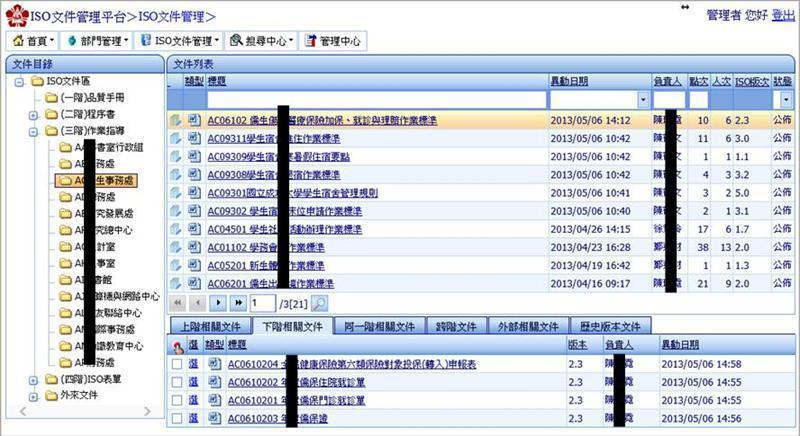
Task: Click the magnifier go-to-page icon
Action: click(x=319, y=303)
